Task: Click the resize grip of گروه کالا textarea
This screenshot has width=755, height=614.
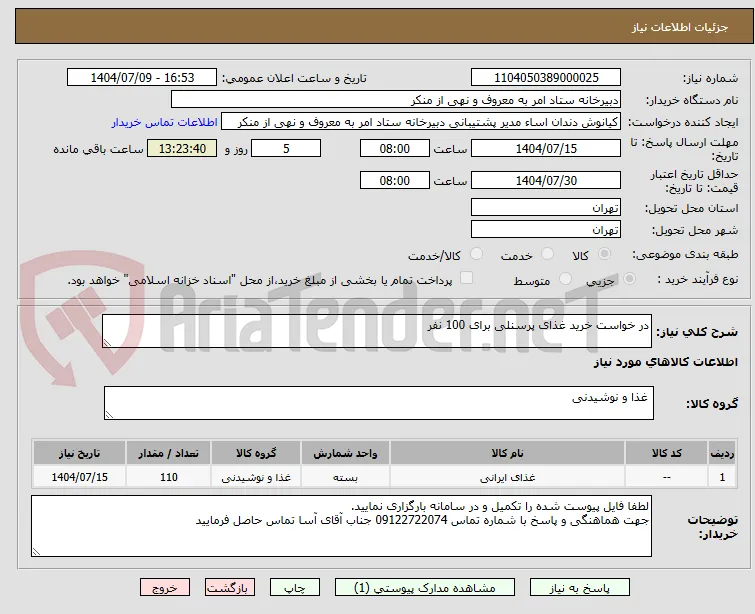Action: 109,414
